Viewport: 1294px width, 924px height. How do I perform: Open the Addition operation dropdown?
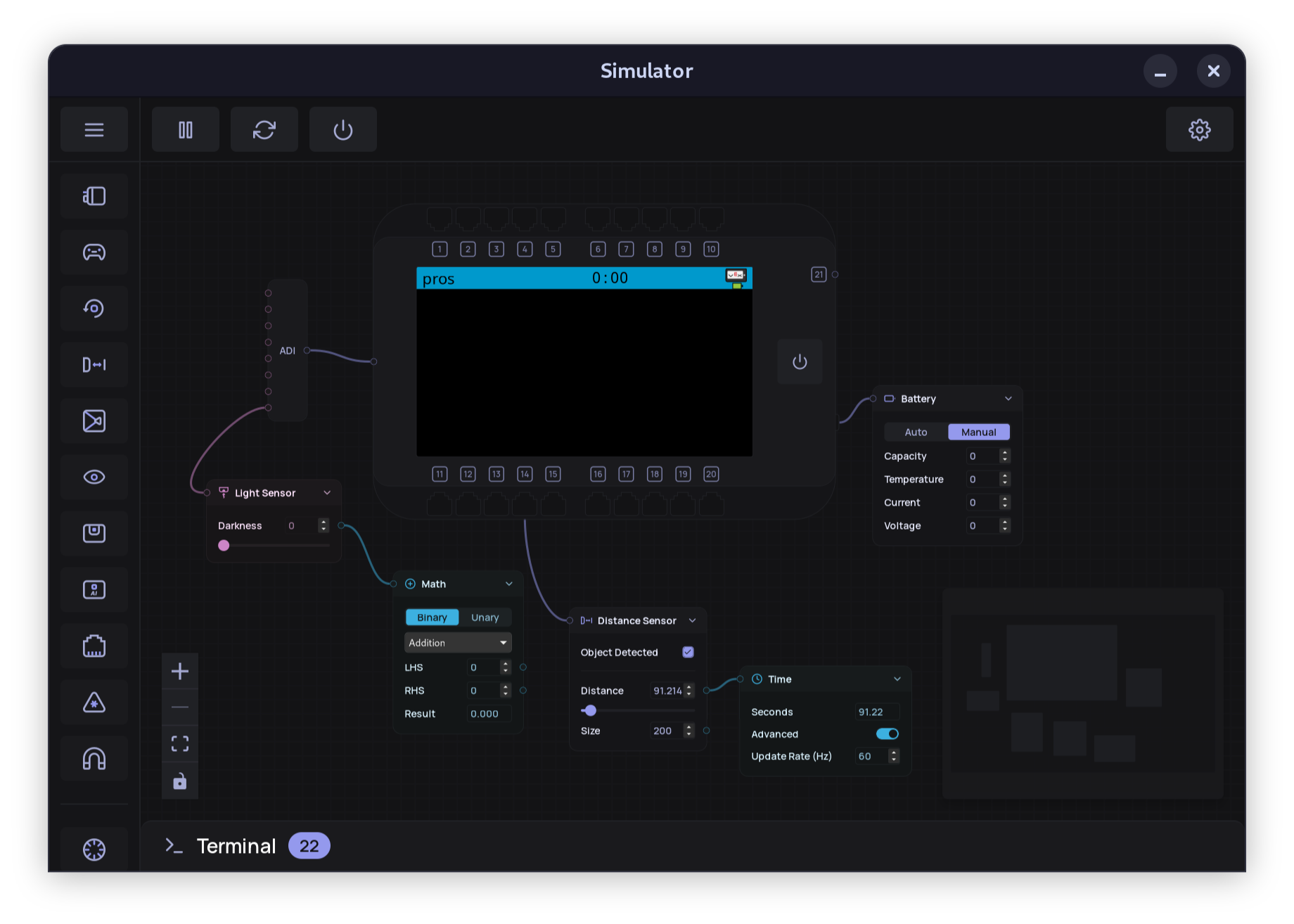tap(457, 642)
